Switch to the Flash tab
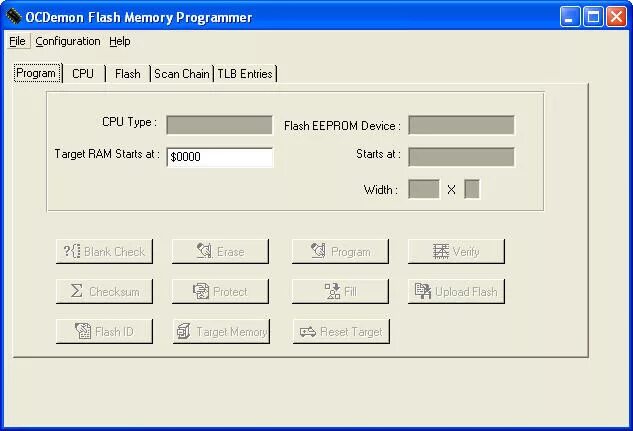633x431 pixels. point(128,74)
